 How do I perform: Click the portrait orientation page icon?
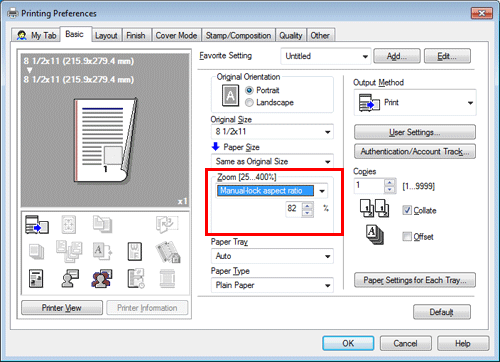pos(230,96)
